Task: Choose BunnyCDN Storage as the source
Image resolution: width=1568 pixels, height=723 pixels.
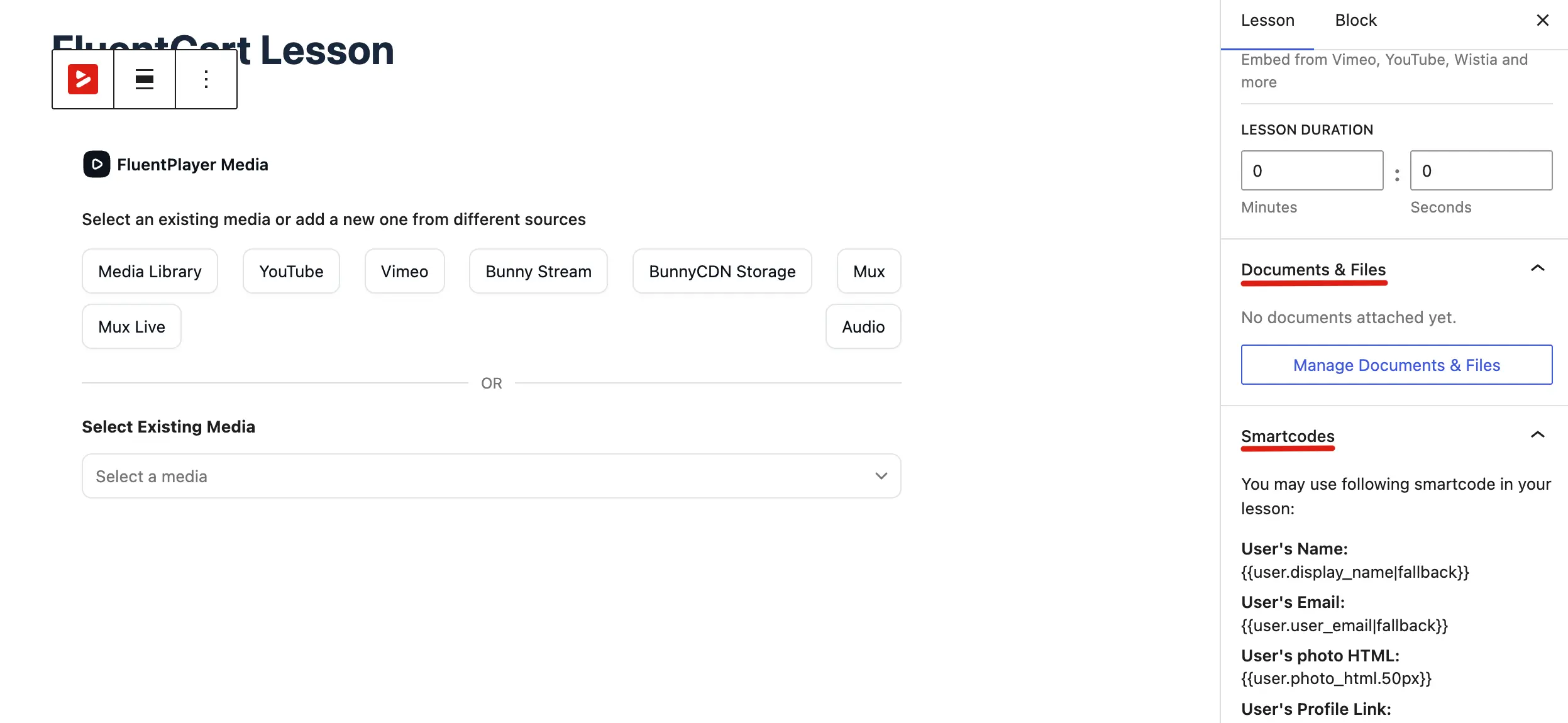Action: 722,271
